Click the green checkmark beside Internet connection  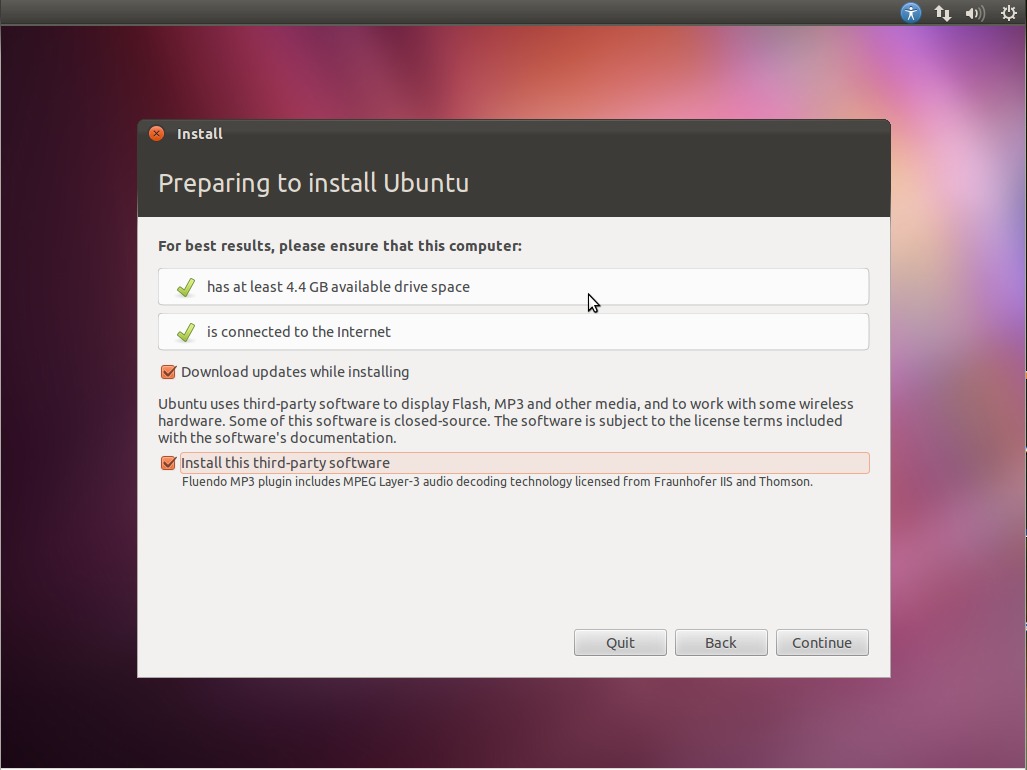tap(186, 332)
